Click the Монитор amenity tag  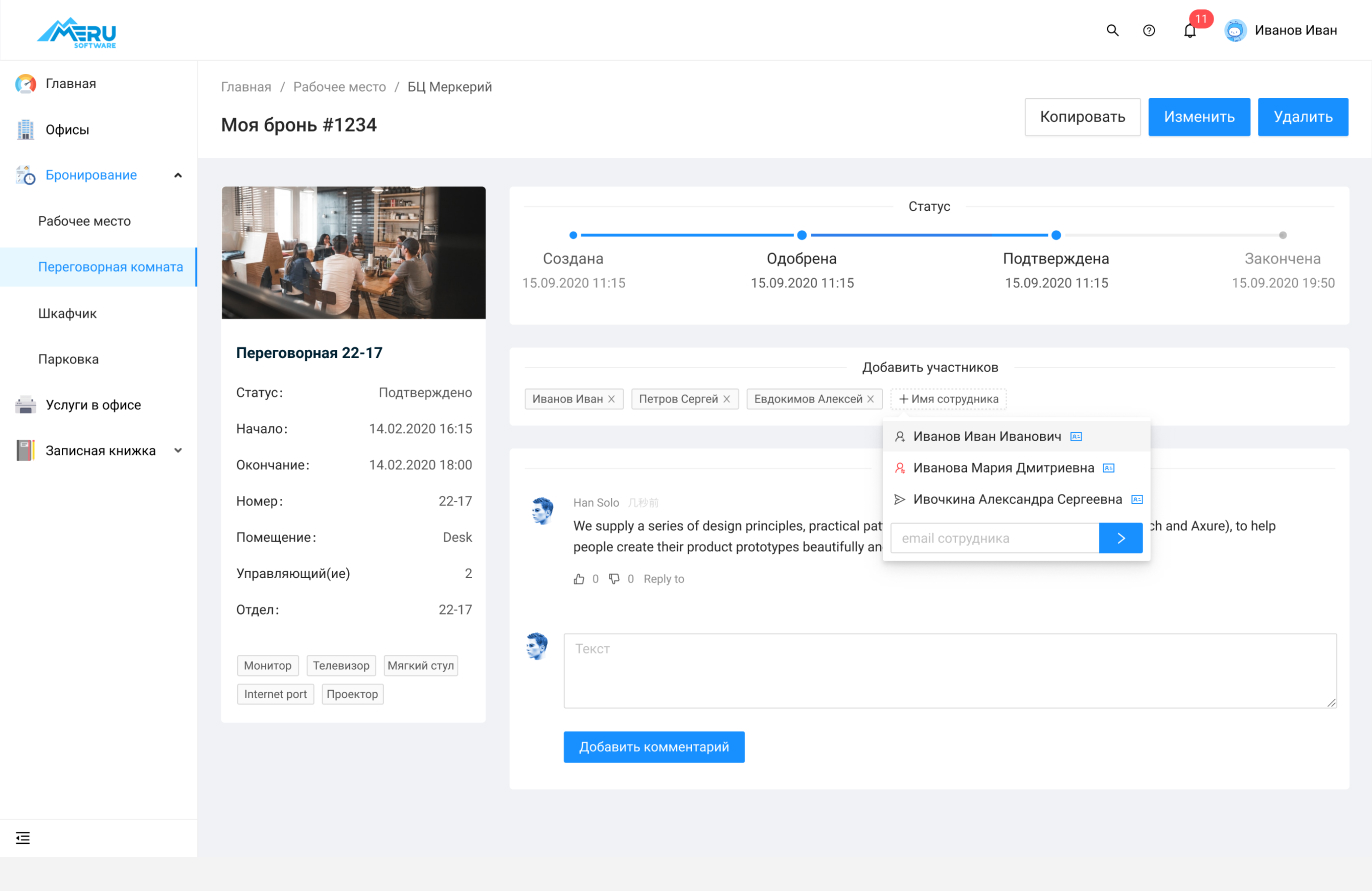[268, 665]
